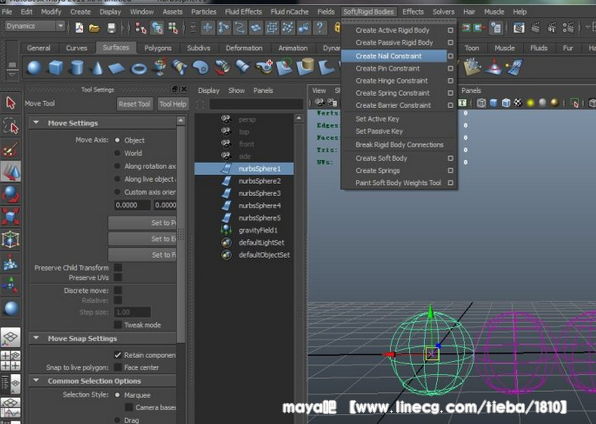Open Create Active Rigid Body options box

(x=450, y=30)
